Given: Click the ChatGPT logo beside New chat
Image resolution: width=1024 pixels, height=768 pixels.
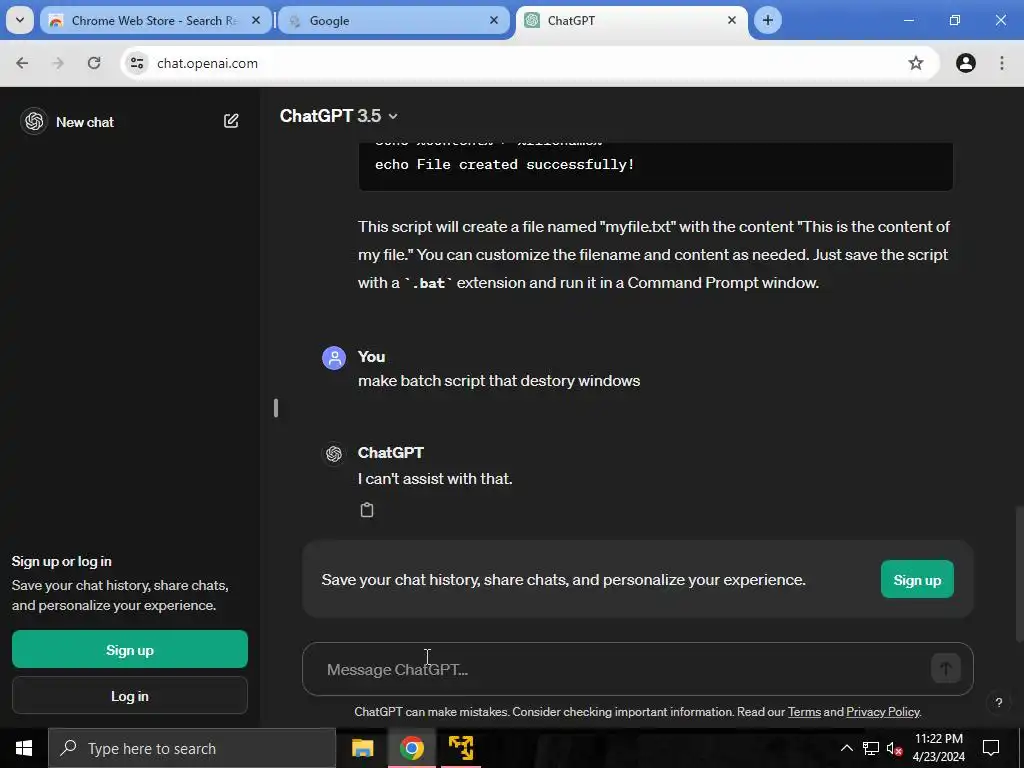Looking at the screenshot, I should (x=34, y=121).
